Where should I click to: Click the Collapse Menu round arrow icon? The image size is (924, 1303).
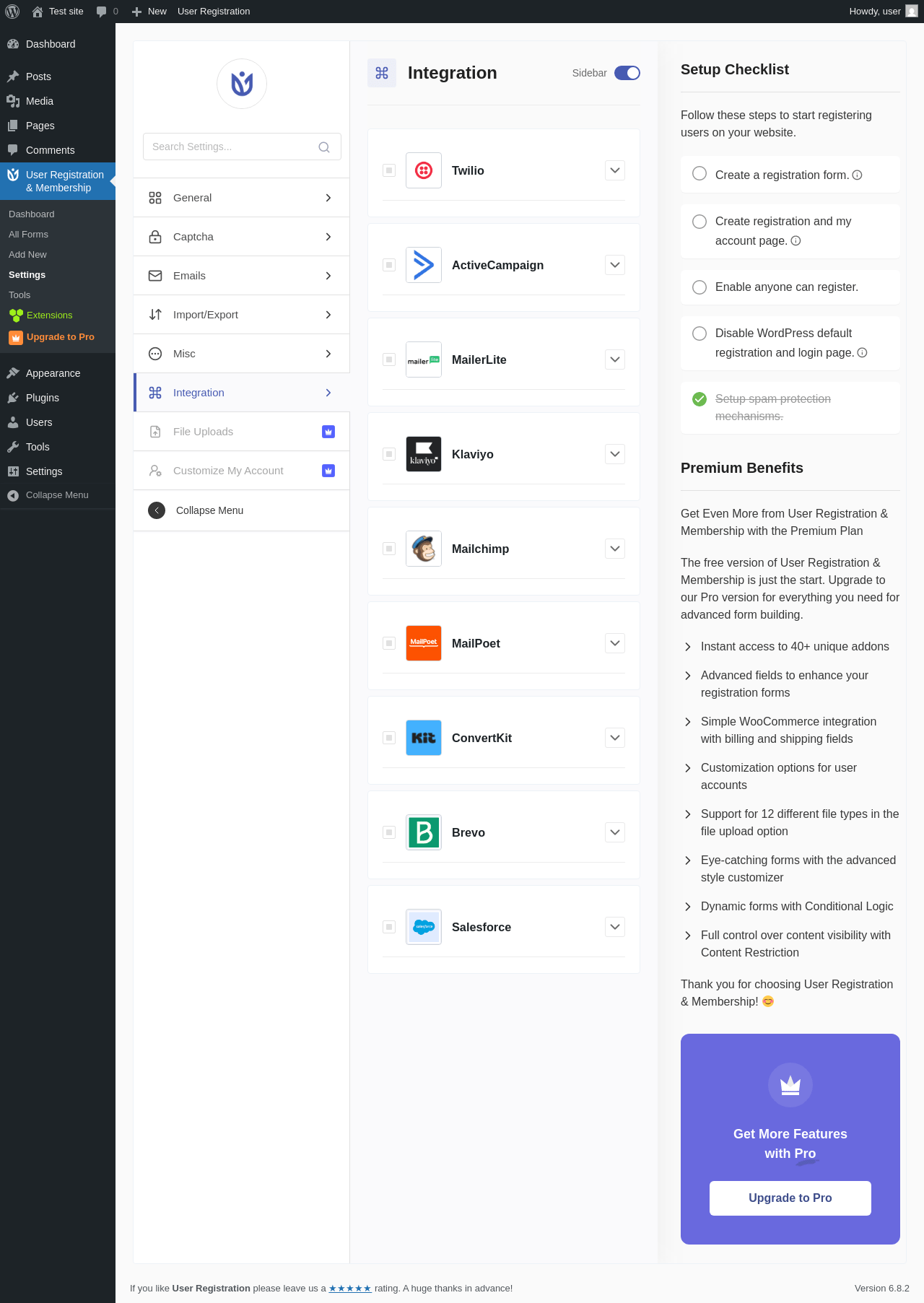coord(157,510)
